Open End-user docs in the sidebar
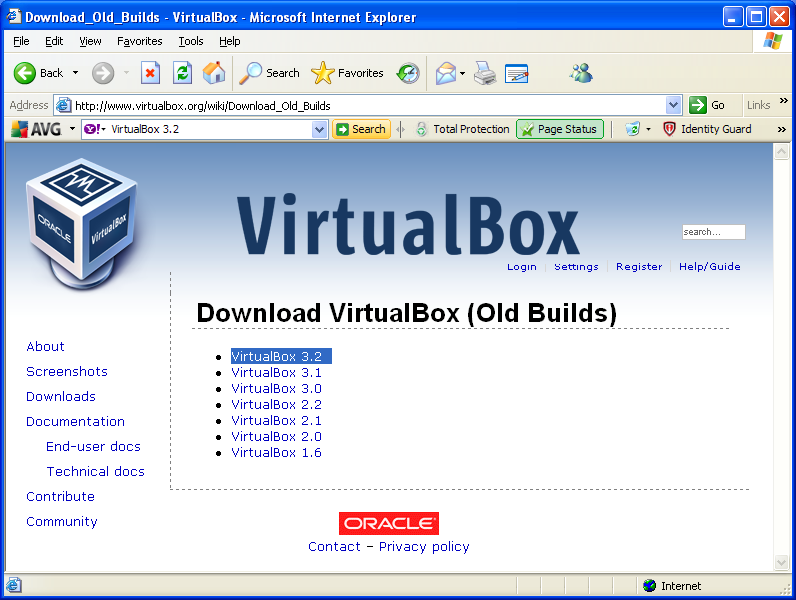The image size is (796, 600). coord(93,446)
